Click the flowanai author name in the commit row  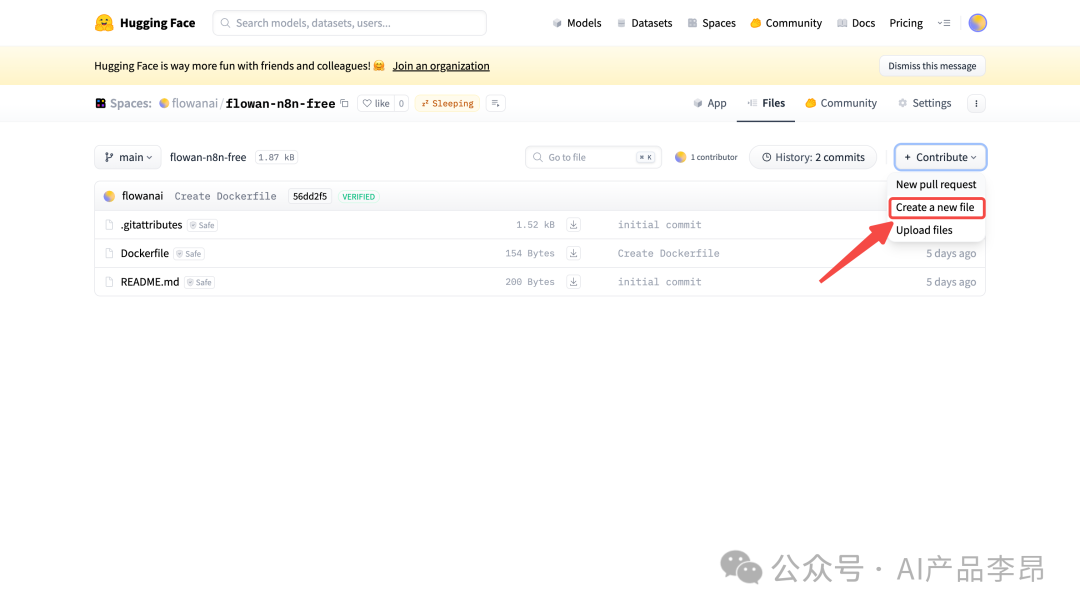tap(143, 196)
